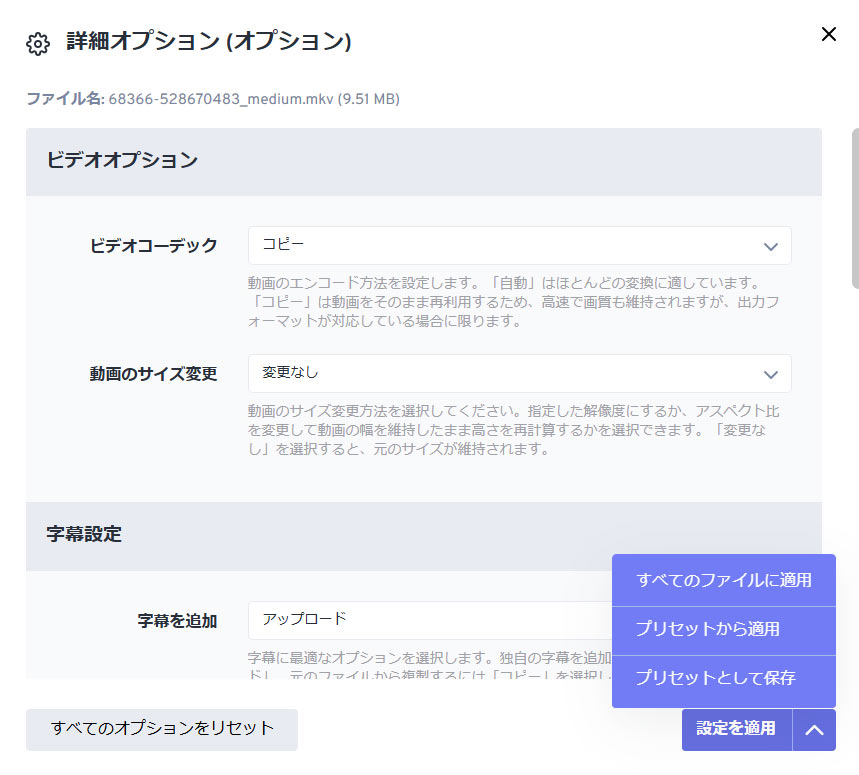Click the 変更なし dropdown chevron arrow
The width and height of the screenshot is (859, 775).
[771, 375]
